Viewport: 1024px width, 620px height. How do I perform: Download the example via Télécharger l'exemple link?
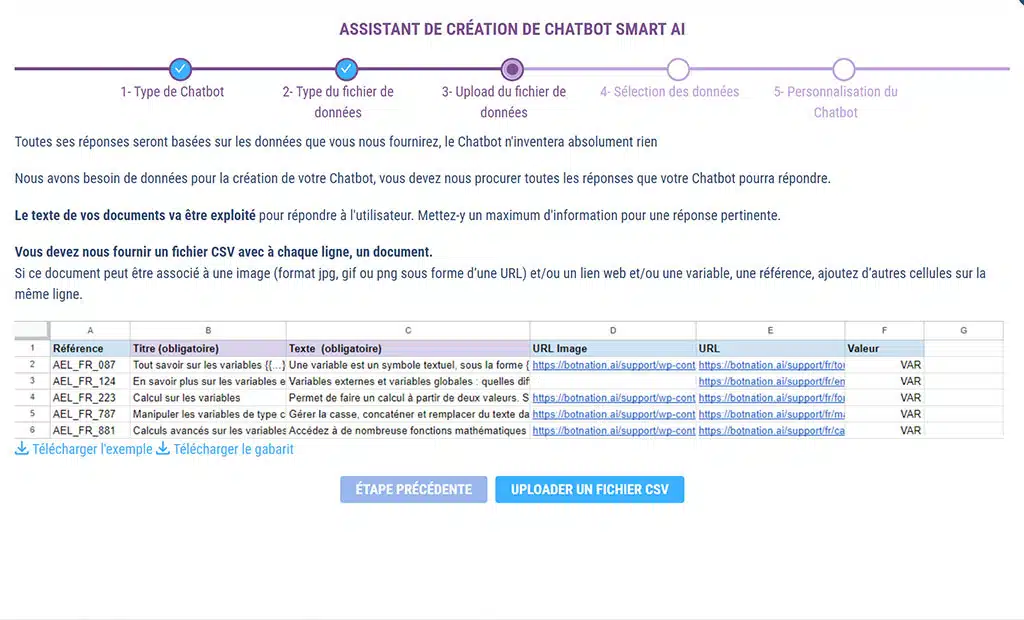click(91, 450)
